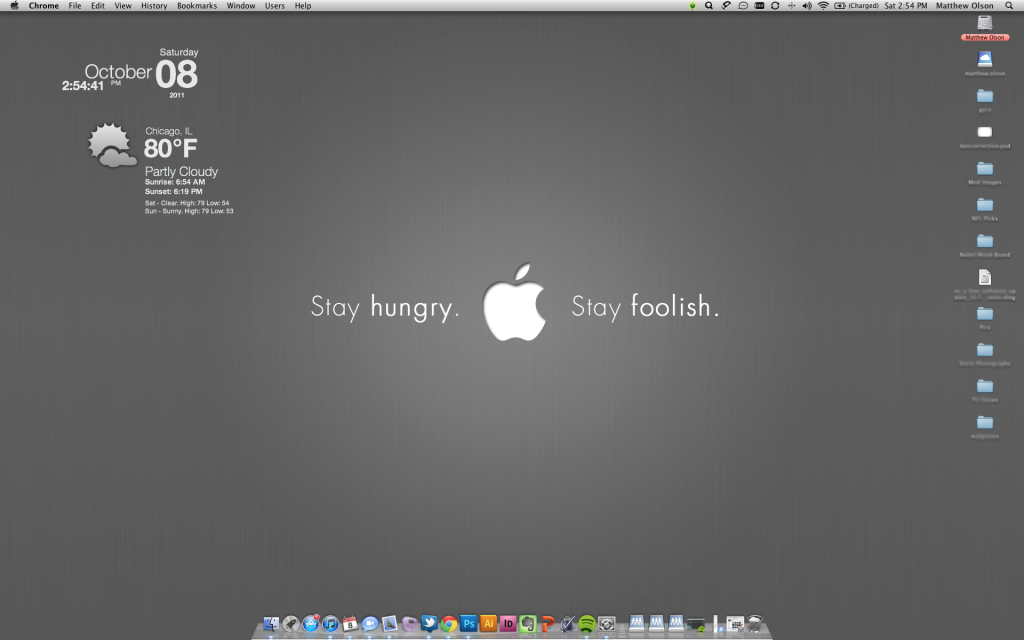Click the chat bubble menu bar icon
Viewport: 1024px width, 640px height.
click(743, 5)
